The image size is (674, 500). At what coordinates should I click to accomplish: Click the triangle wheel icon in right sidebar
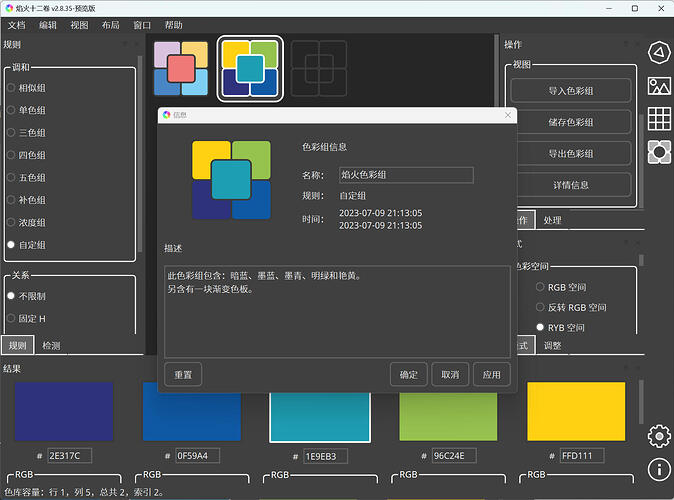click(x=659, y=52)
